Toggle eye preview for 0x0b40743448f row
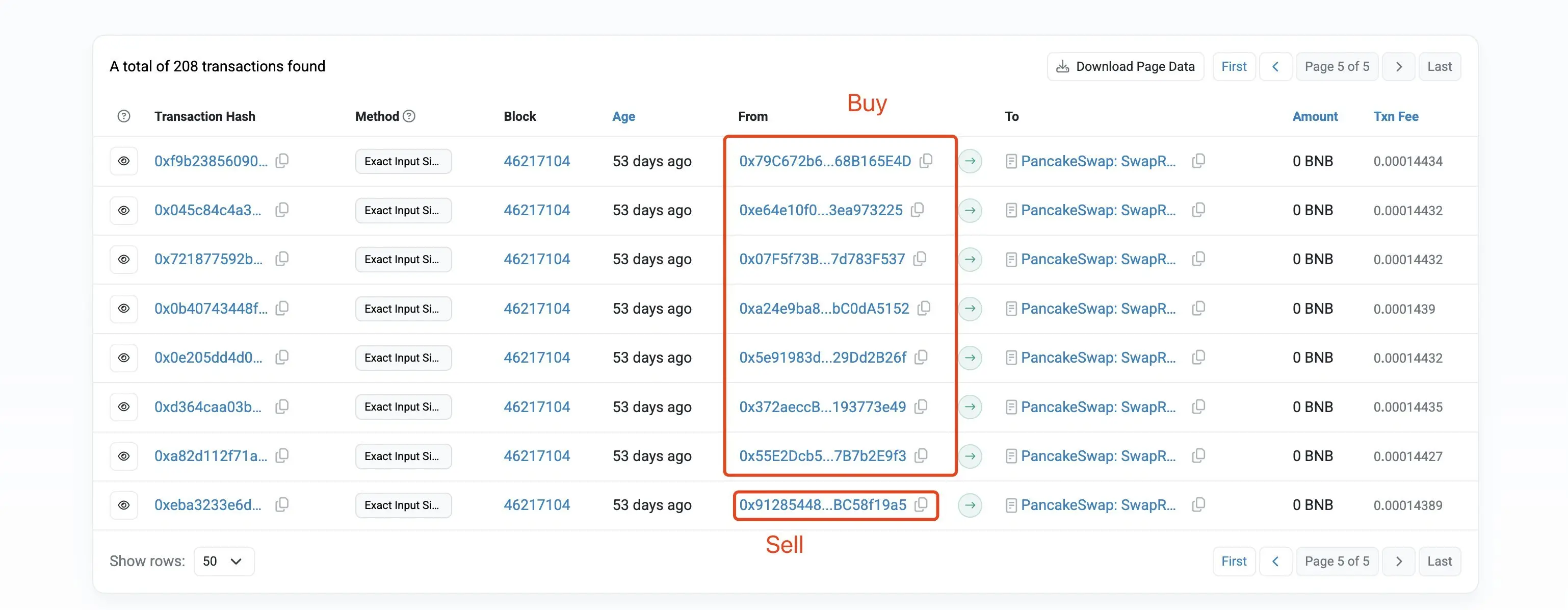The image size is (1568, 610). click(x=123, y=309)
